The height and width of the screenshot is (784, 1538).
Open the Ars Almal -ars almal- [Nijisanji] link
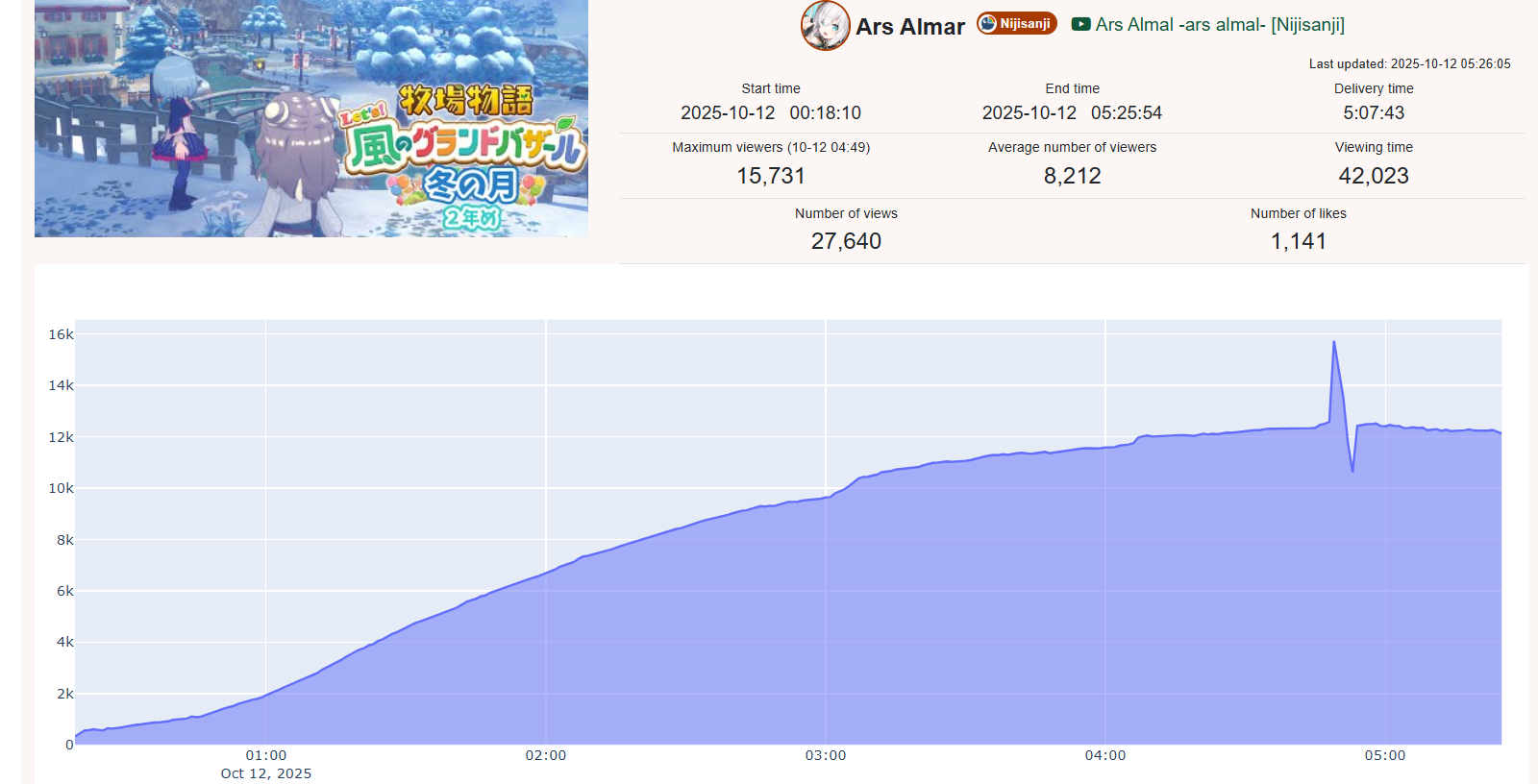[x=1220, y=25]
